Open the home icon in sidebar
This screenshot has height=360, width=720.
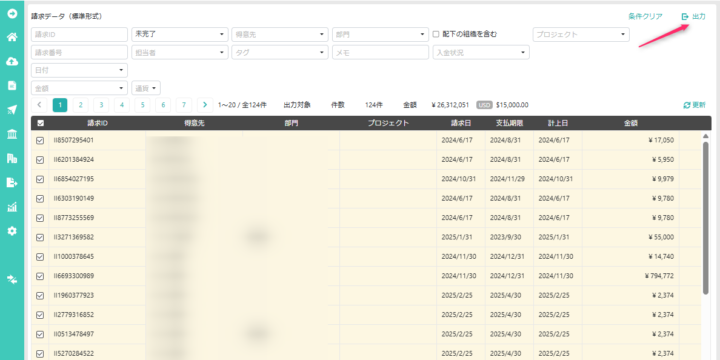tap(12, 37)
